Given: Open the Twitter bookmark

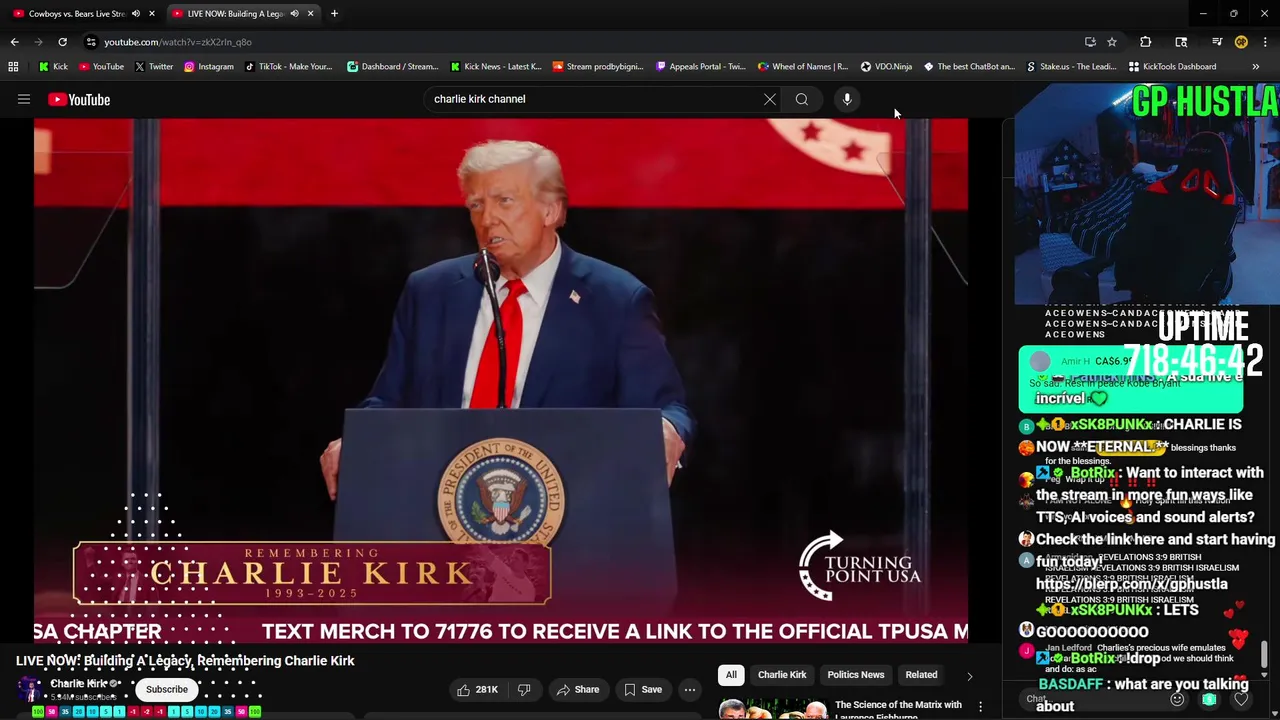Looking at the screenshot, I should point(153,66).
